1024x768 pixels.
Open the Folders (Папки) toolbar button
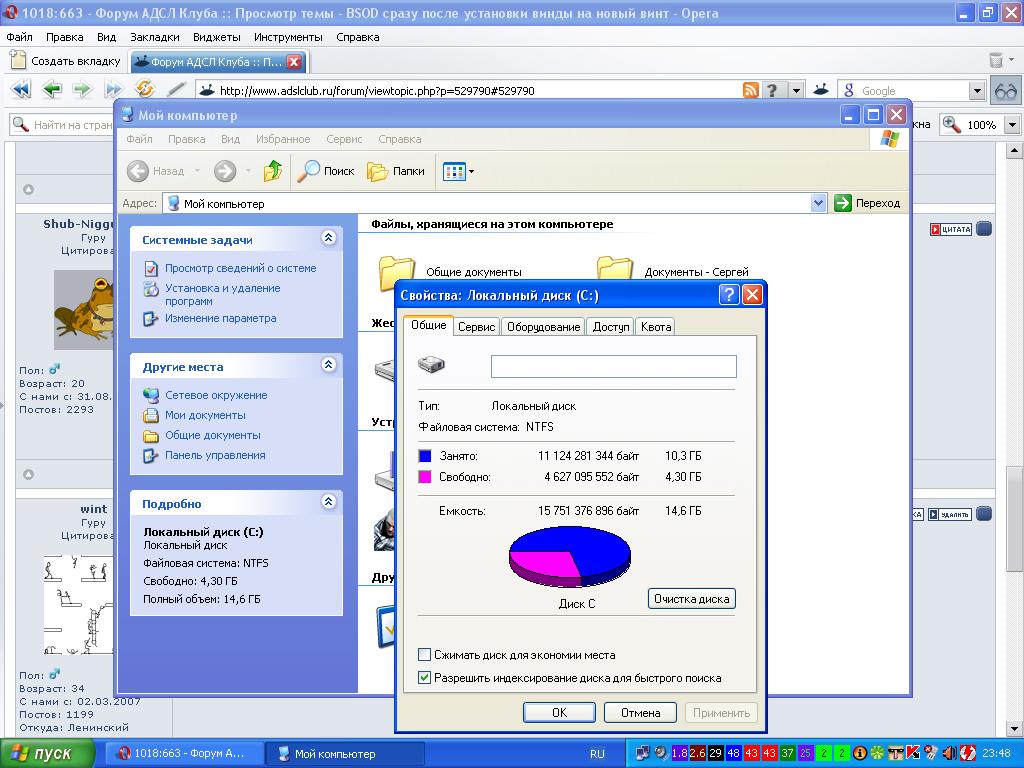tap(378, 171)
